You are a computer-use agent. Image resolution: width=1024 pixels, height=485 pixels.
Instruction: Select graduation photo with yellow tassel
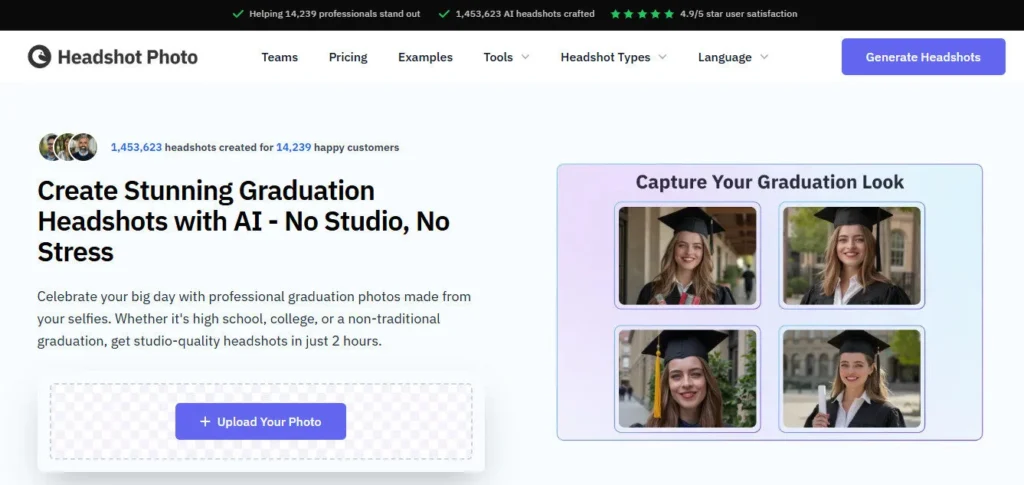point(687,379)
